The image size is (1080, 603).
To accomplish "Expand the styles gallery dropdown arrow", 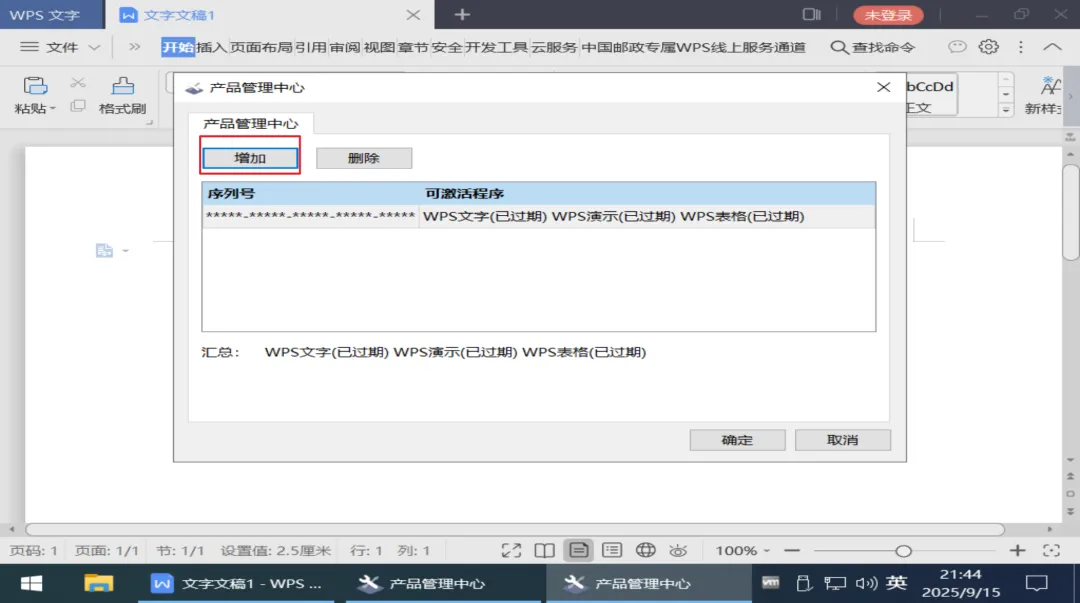I will point(1006,110).
